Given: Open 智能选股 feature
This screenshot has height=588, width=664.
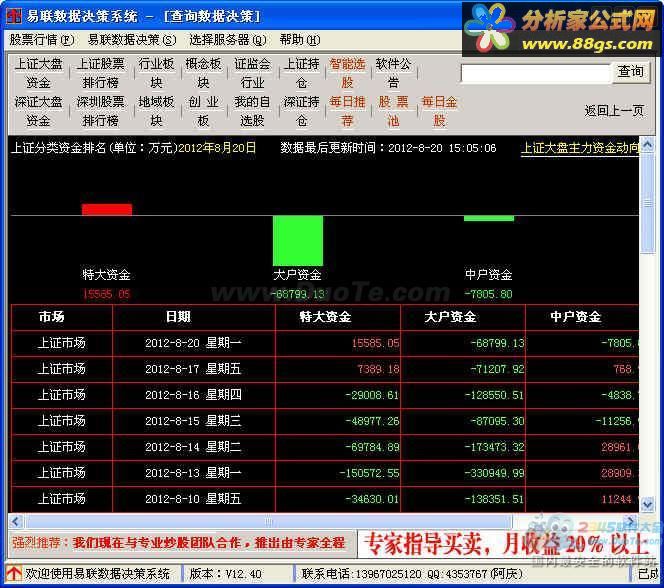Looking at the screenshot, I should click(347, 73).
